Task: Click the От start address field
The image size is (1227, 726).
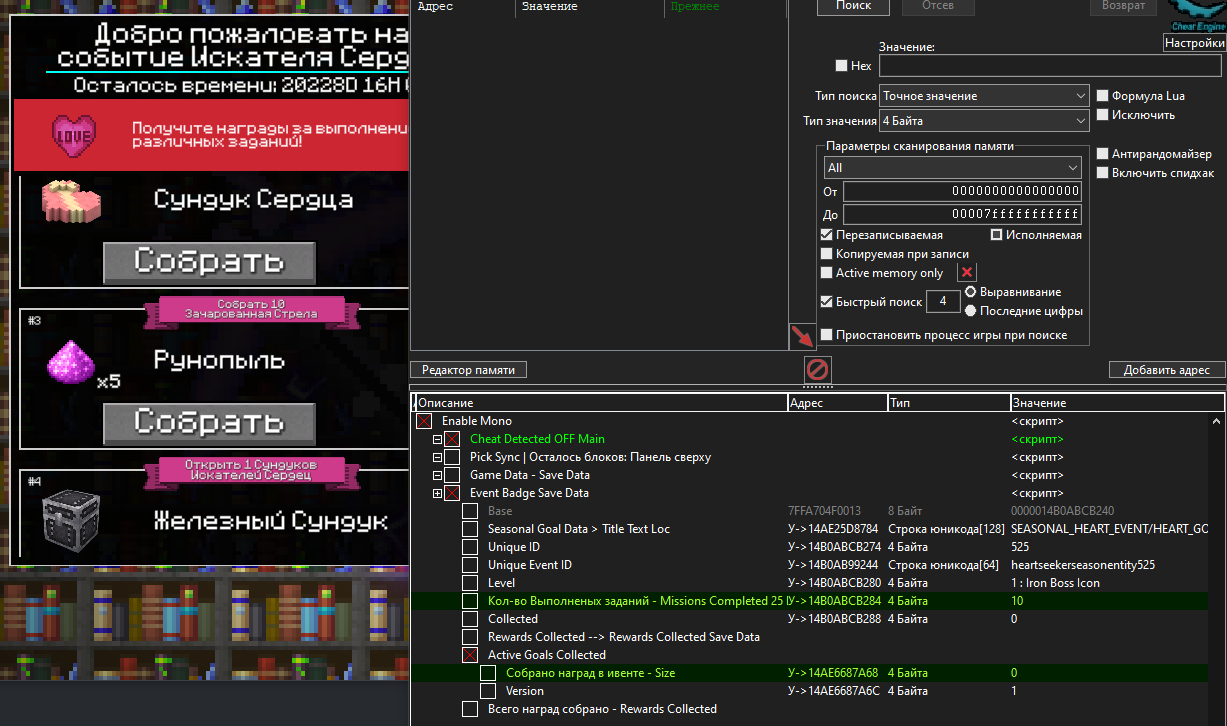Action: click(962, 192)
